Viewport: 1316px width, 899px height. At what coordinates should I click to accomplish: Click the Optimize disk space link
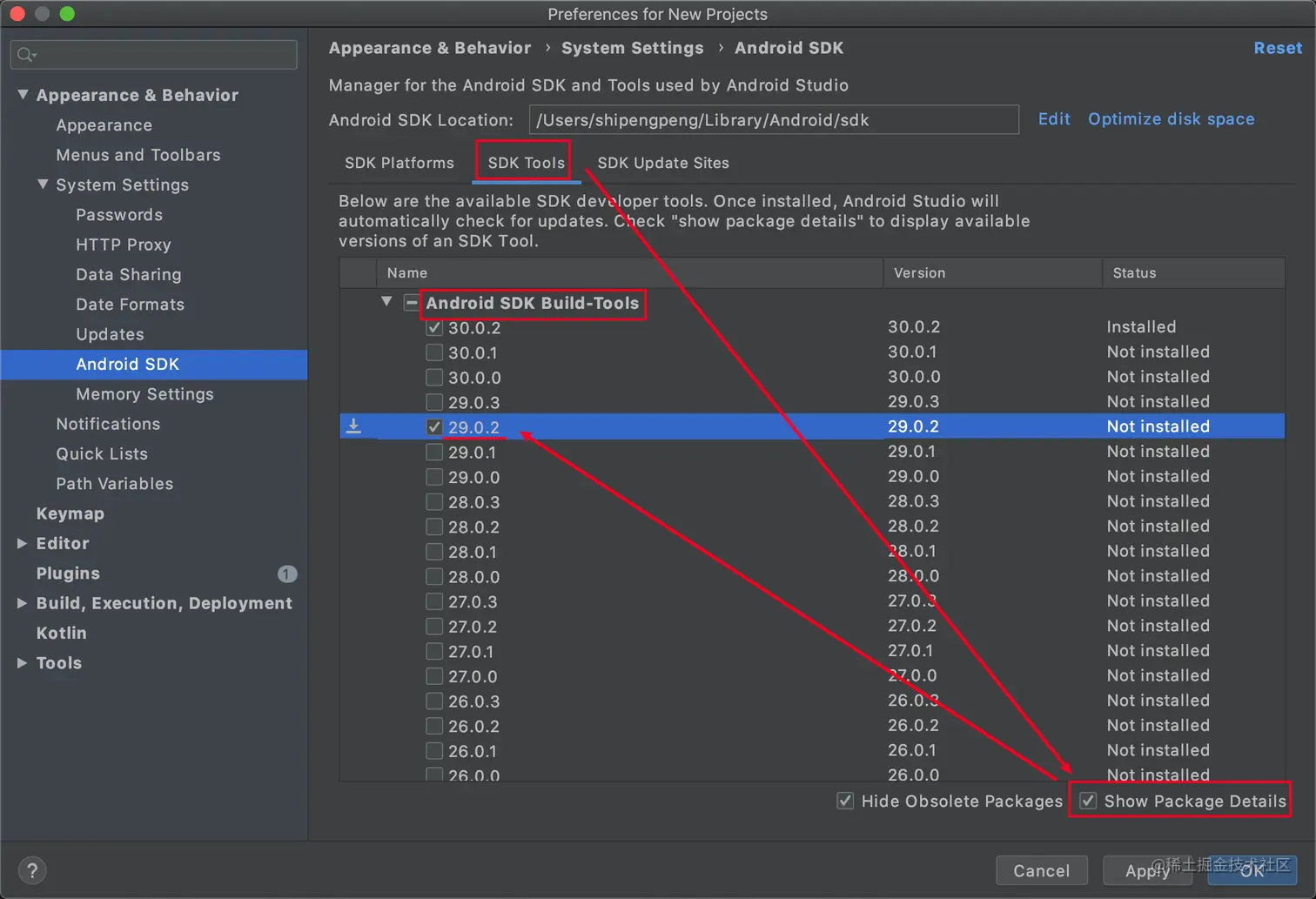pyautogui.click(x=1171, y=119)
